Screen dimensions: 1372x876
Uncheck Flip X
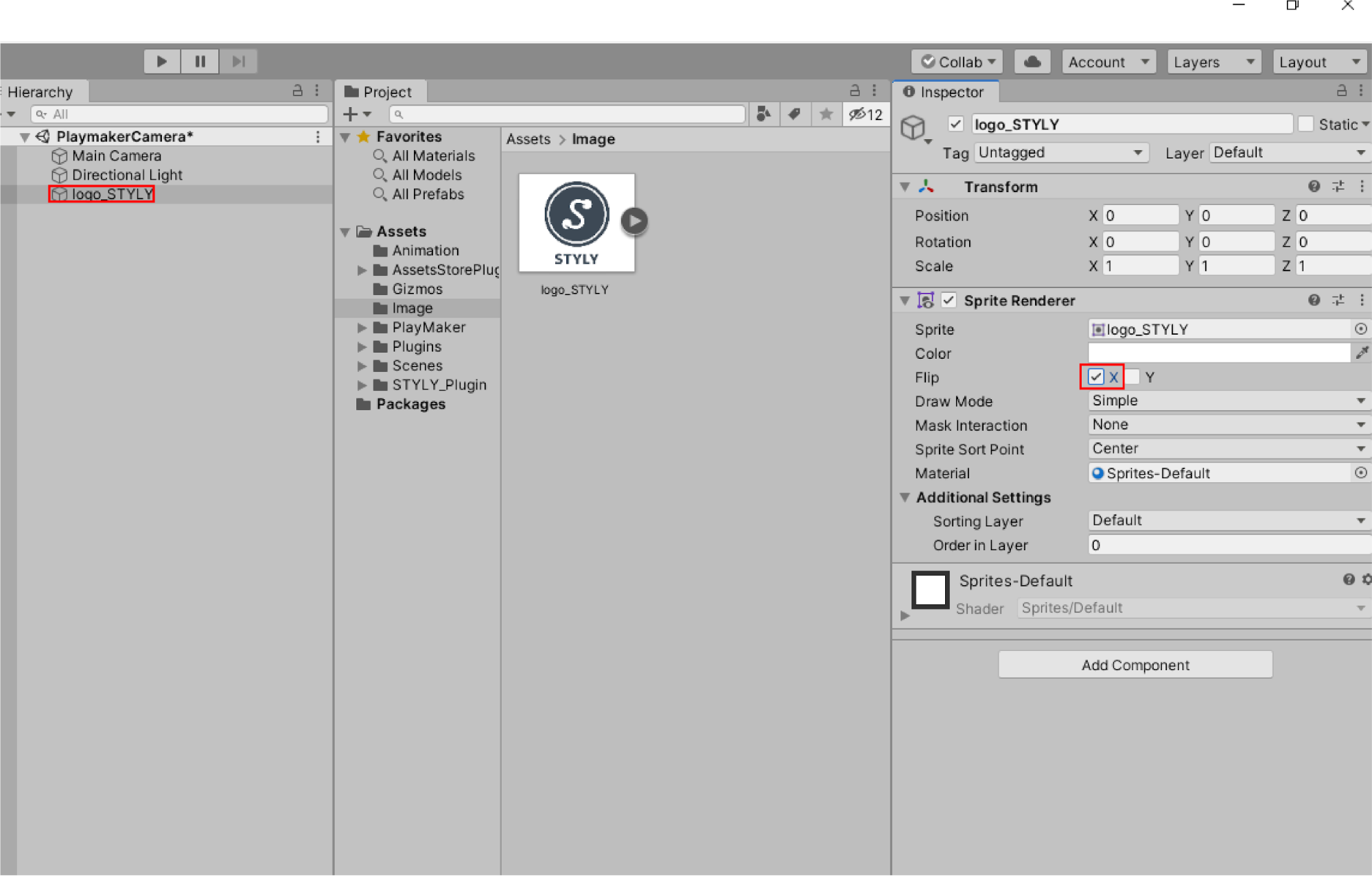[1096, 377]
